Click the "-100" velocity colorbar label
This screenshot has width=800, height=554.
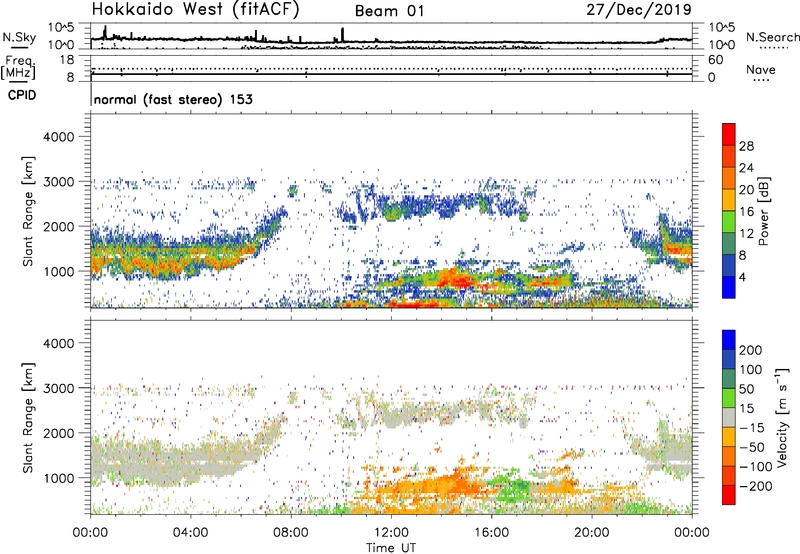point(756,467)
